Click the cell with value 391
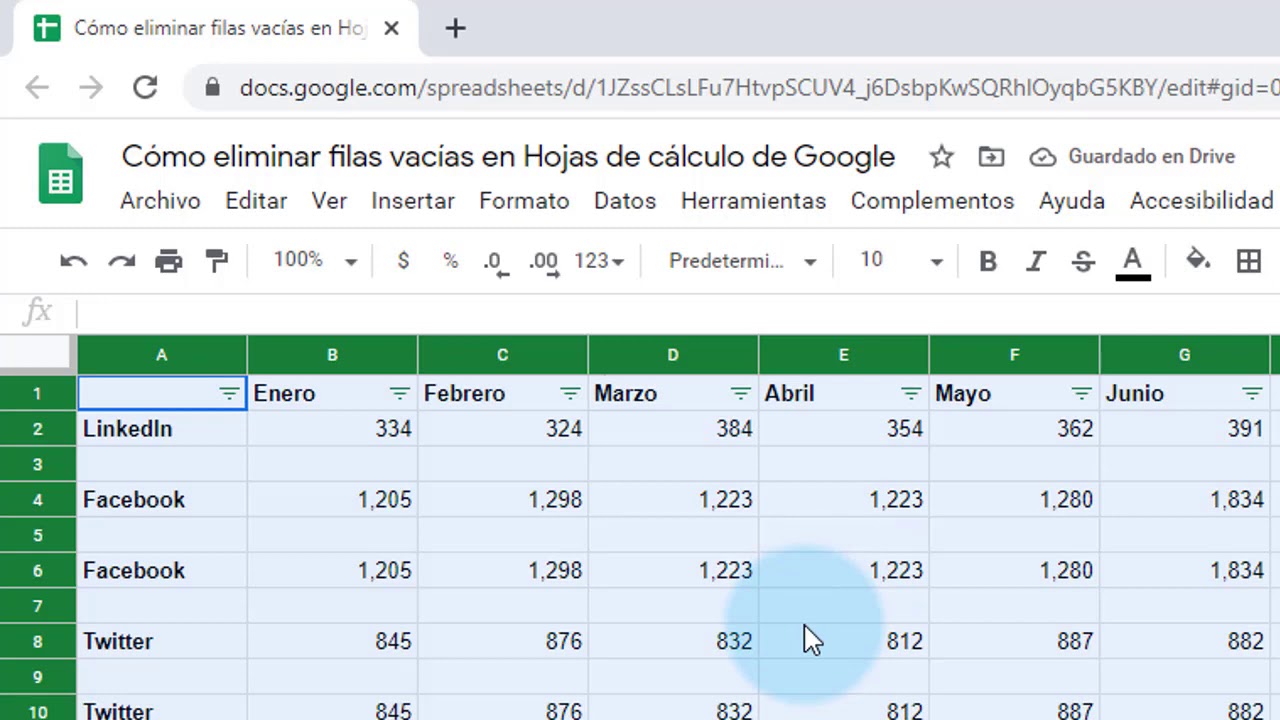Image resolution: width=1280 pixels, height=720 pixels. click(x=1184, y=429)
